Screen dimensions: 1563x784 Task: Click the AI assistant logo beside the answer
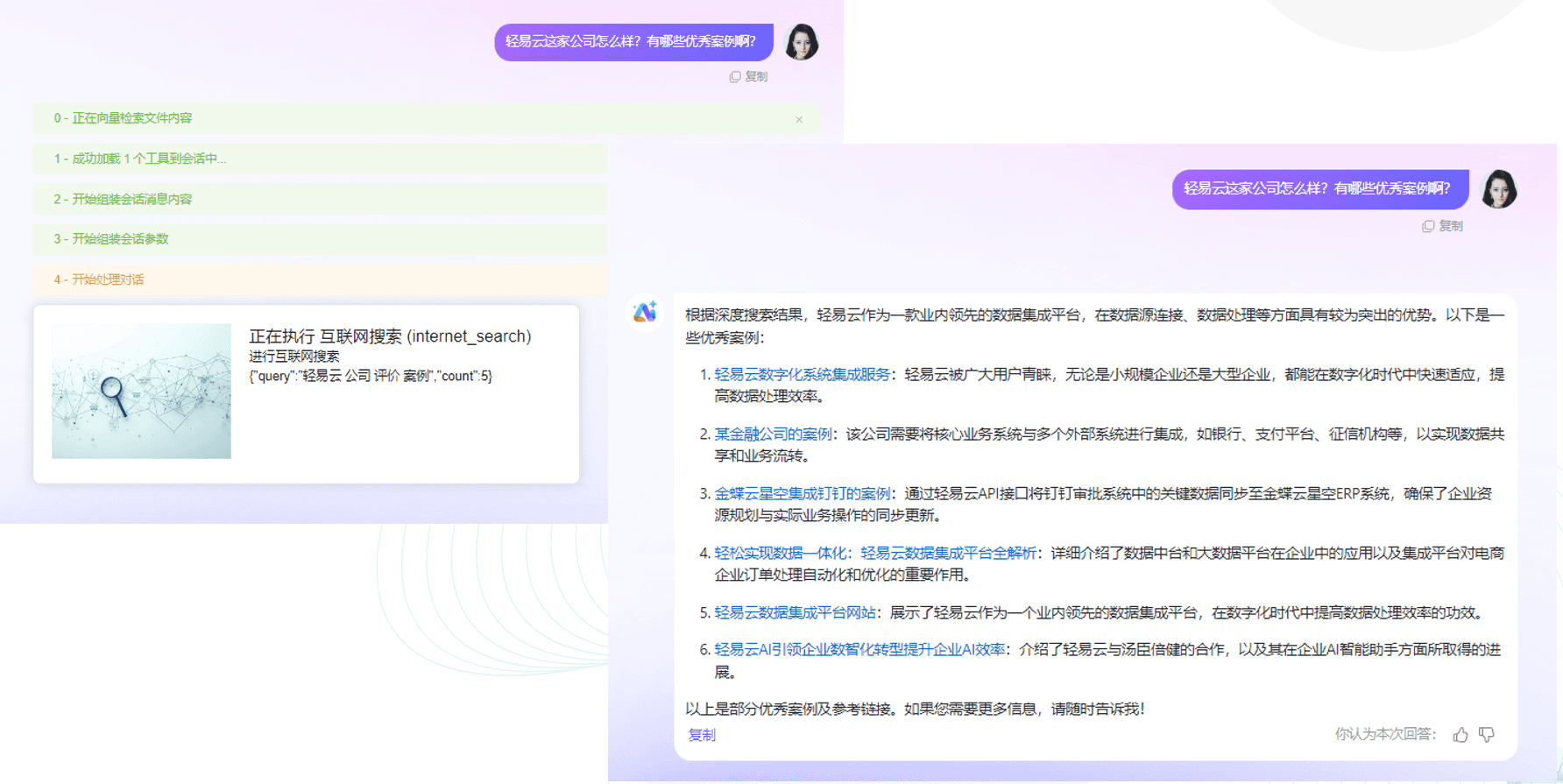coord(645,312)
